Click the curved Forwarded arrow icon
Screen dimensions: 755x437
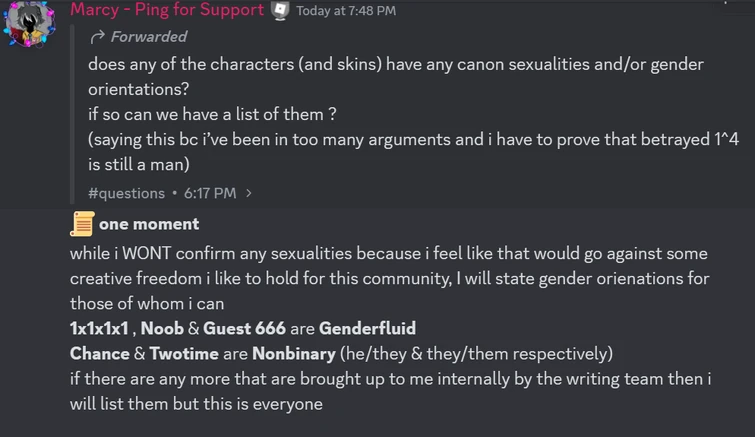[97, 37]
